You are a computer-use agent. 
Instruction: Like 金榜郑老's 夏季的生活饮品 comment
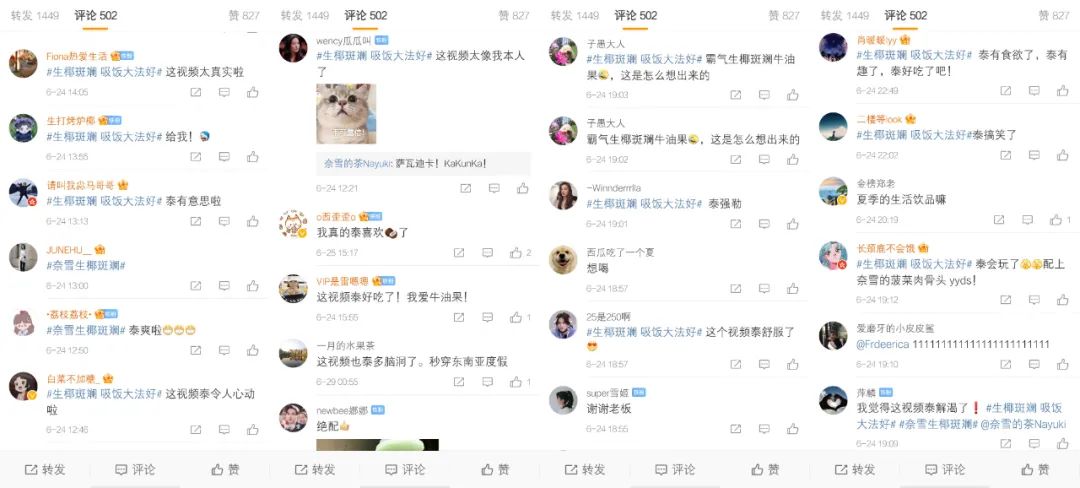coord(1060,220)
